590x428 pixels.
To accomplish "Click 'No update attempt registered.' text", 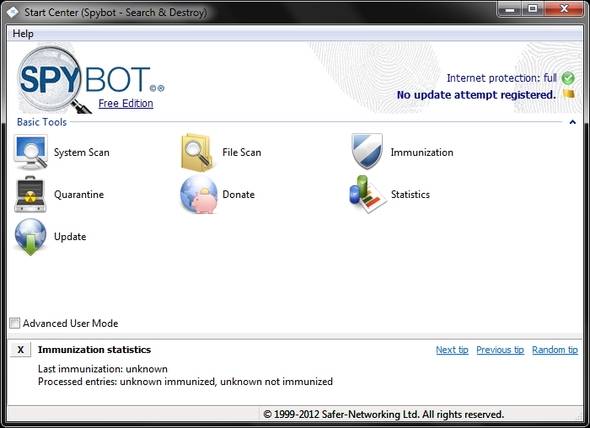I will coord(476,94).
